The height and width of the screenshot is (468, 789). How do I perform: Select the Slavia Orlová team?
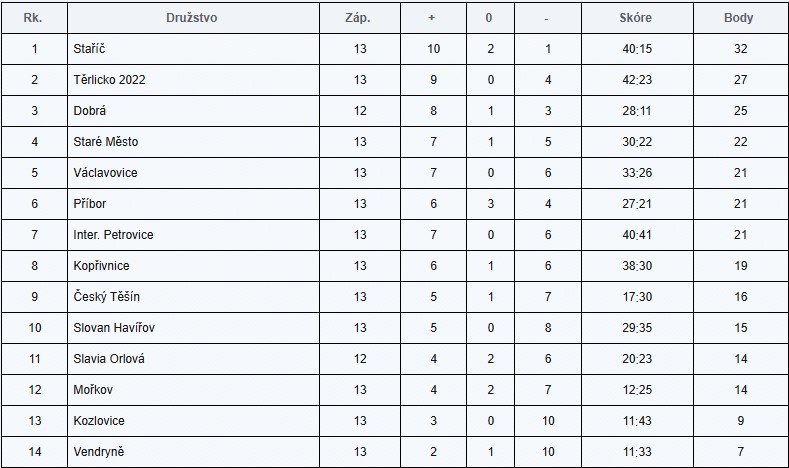coord(109,359)
